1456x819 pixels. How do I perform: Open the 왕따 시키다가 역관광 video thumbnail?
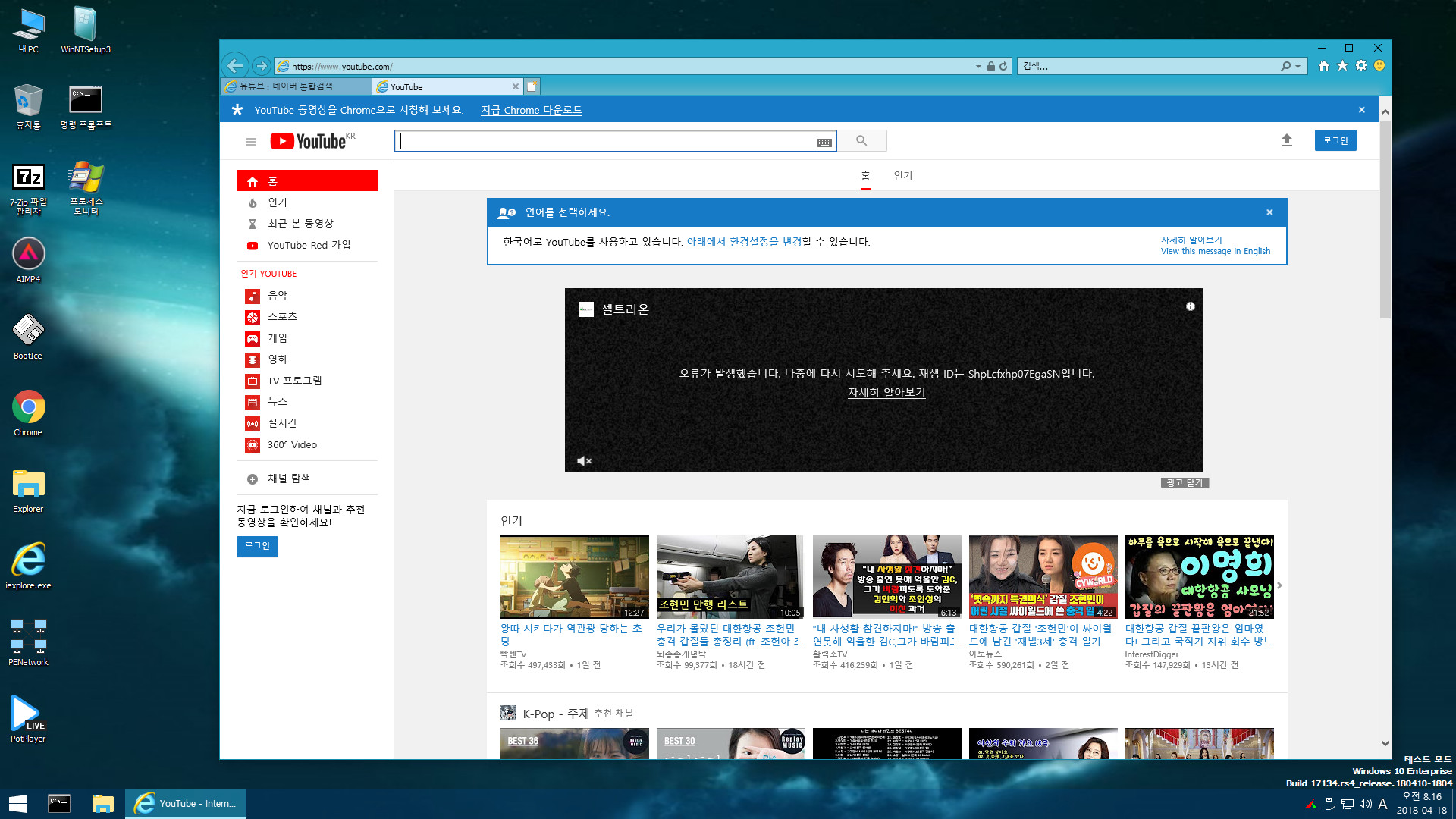click(574, 576)
